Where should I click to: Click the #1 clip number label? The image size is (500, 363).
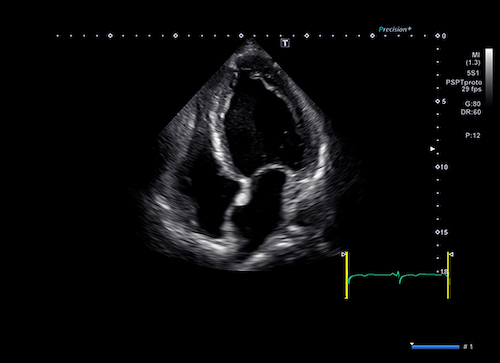[468, 347]
